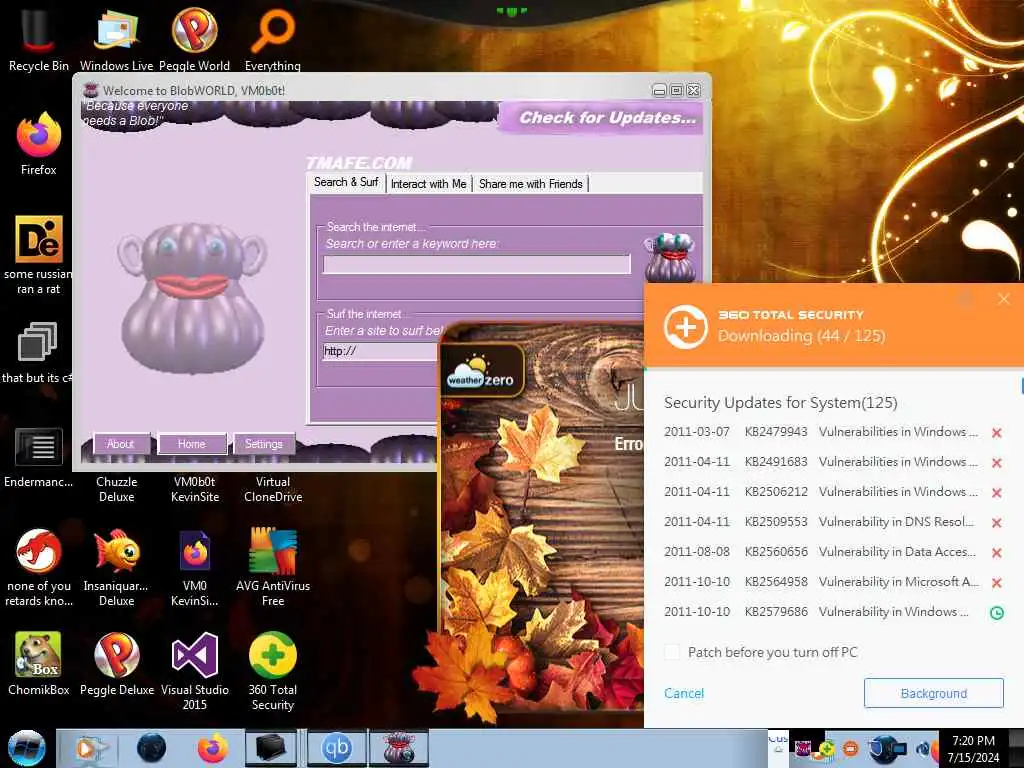Open Visual Studio 2015 desktop icon

[x=194, y=671]
